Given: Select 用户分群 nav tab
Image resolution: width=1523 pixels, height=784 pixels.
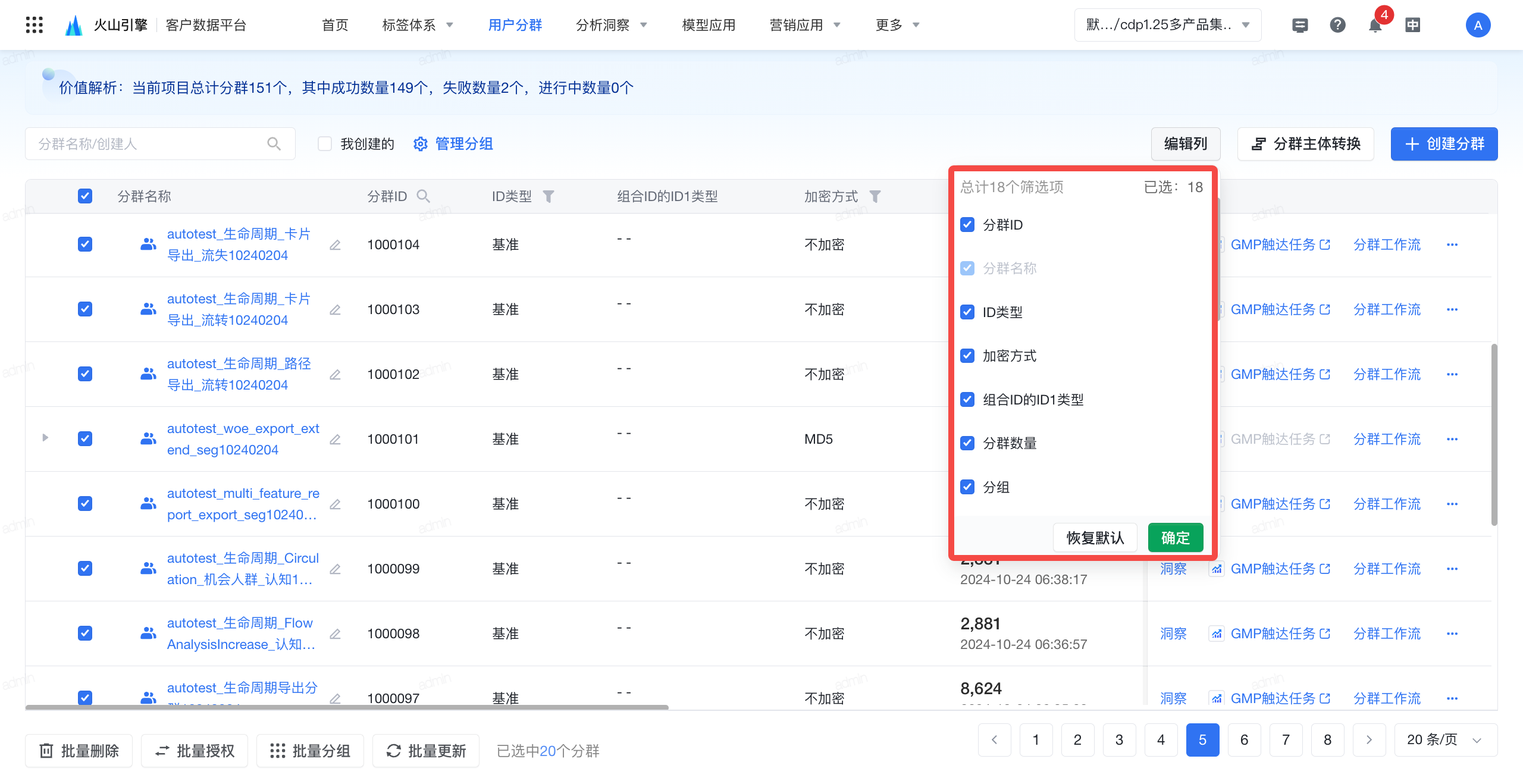Looking at the screenshot, I should tap(515, 25).
